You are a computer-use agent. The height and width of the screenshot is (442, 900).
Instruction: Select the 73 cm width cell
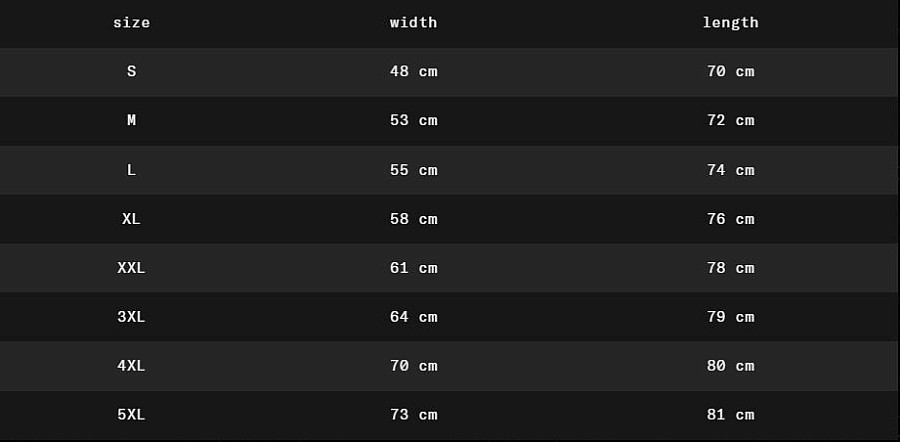tap(413, 415)
